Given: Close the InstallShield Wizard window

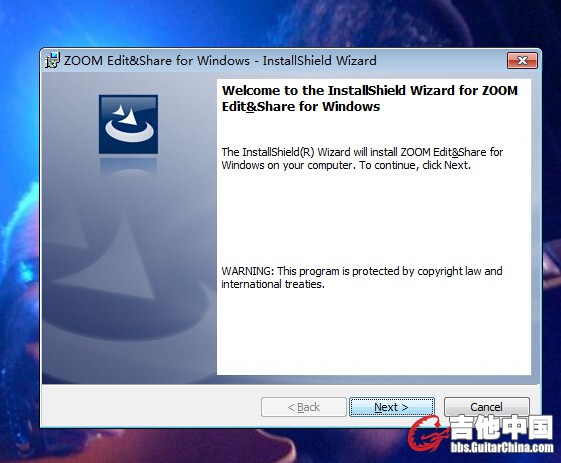Looking at the screenshot, I should pos(522,60).
